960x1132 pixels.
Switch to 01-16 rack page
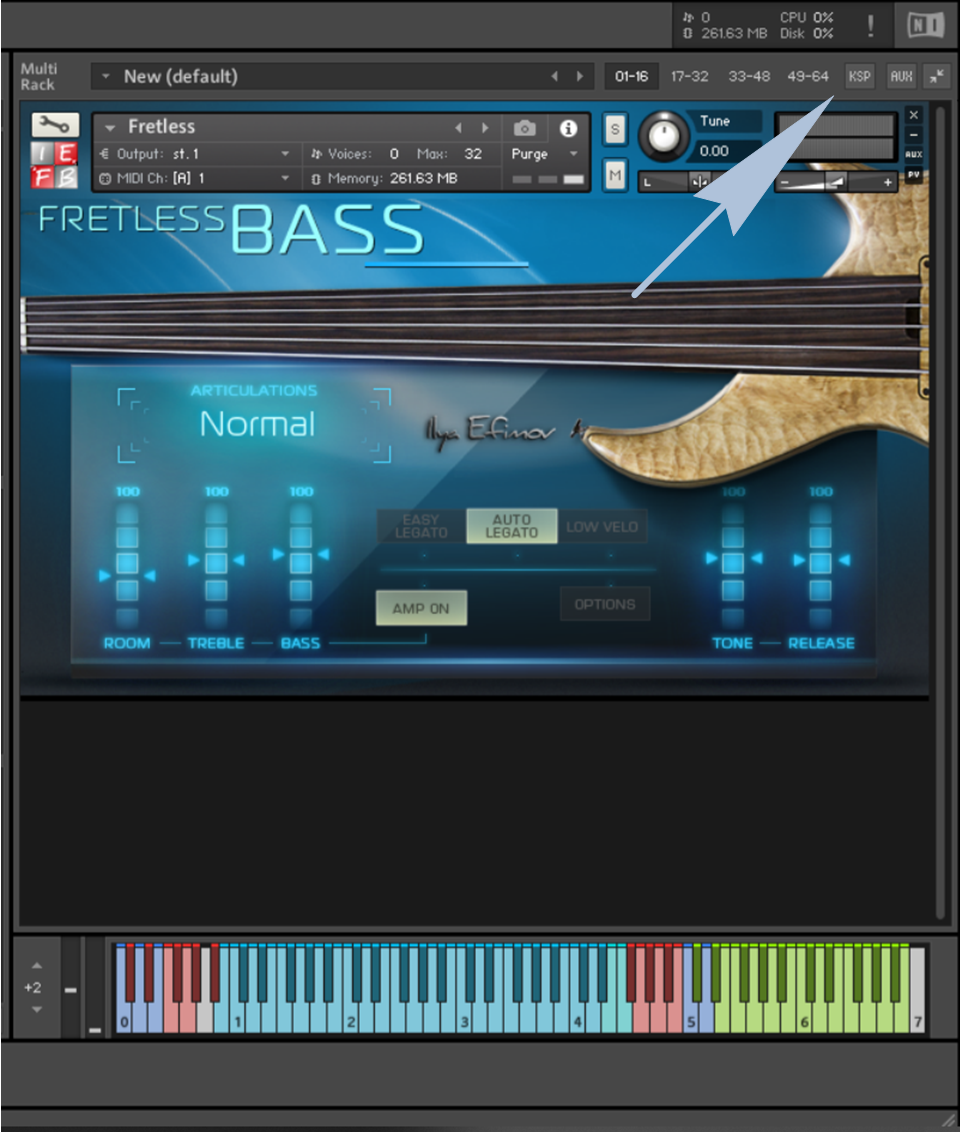pyautogui.click(x=632, y=77)
